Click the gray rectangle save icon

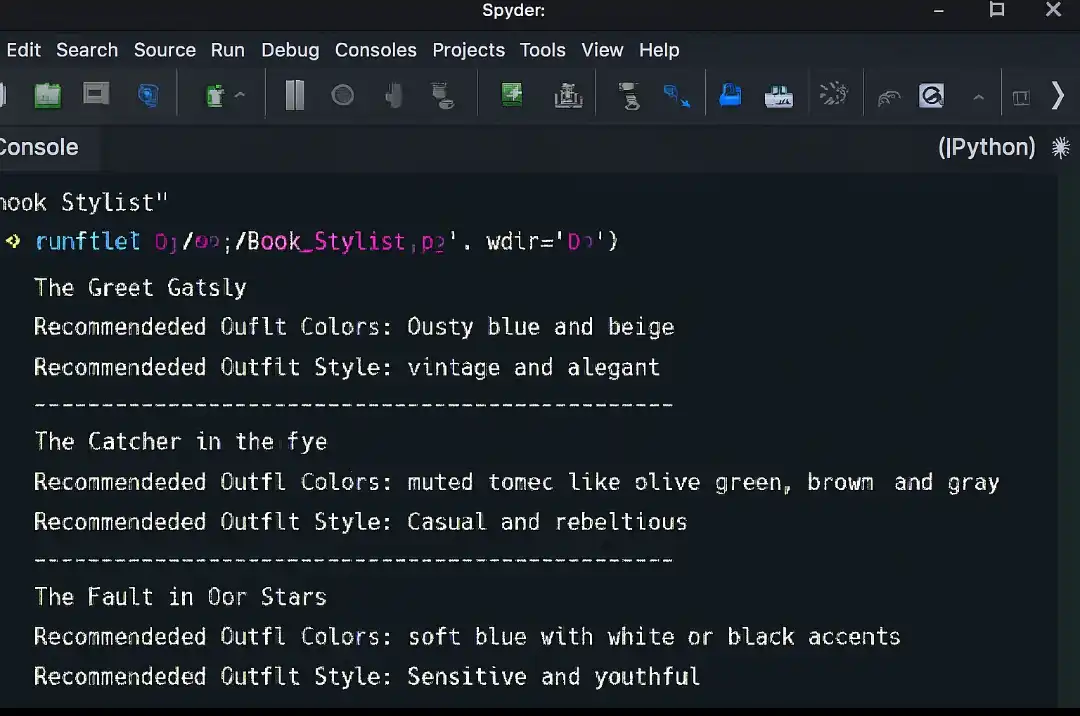(x=96, y=95)
